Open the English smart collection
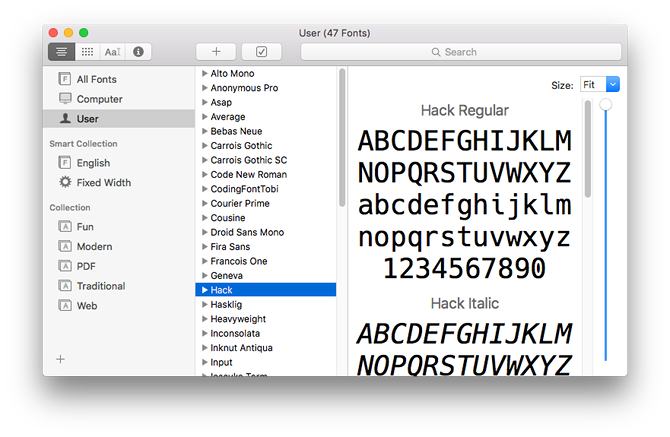 [119, 163]
